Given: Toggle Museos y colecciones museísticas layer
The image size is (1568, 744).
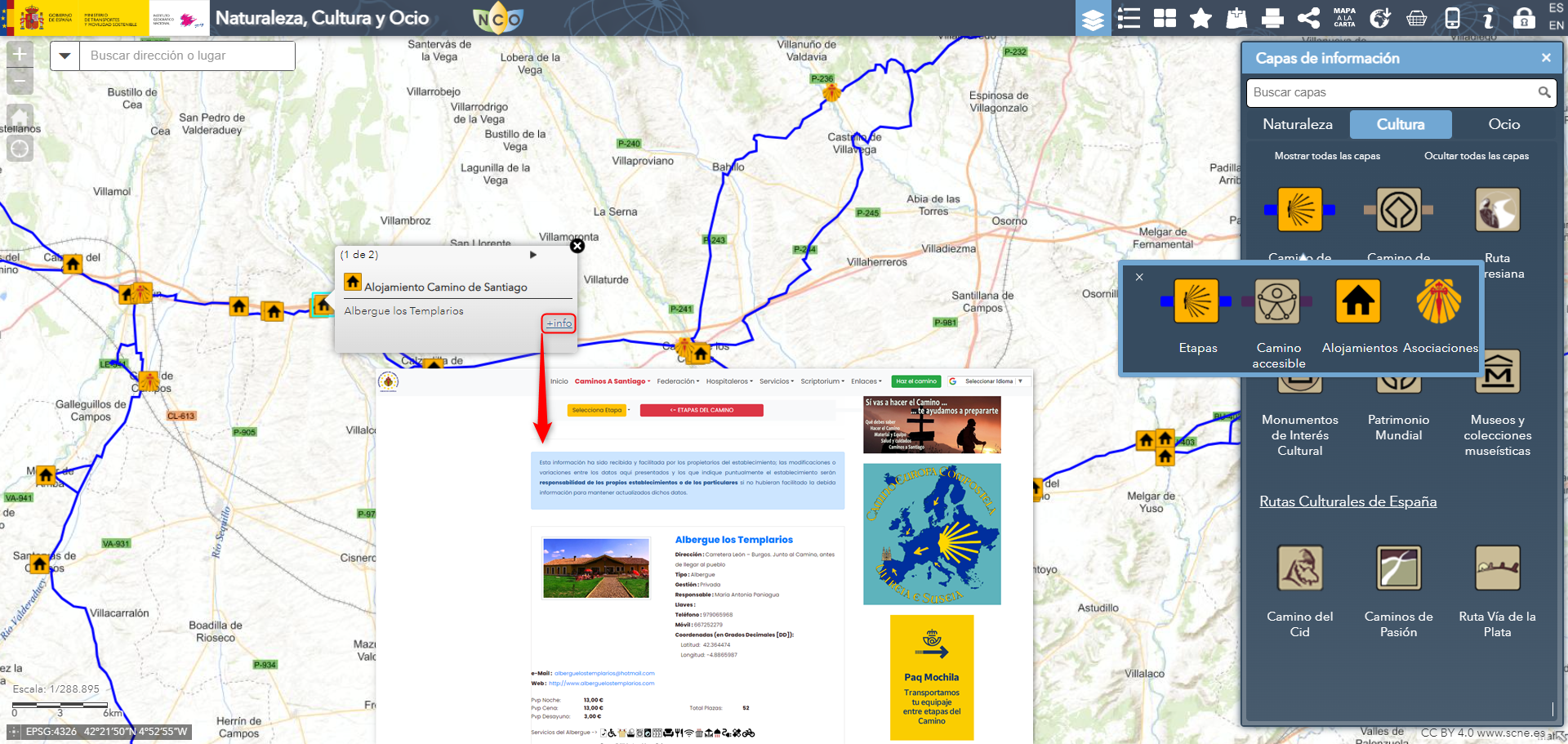Looking at the screenshot, I should click(x=1497, y=372).
